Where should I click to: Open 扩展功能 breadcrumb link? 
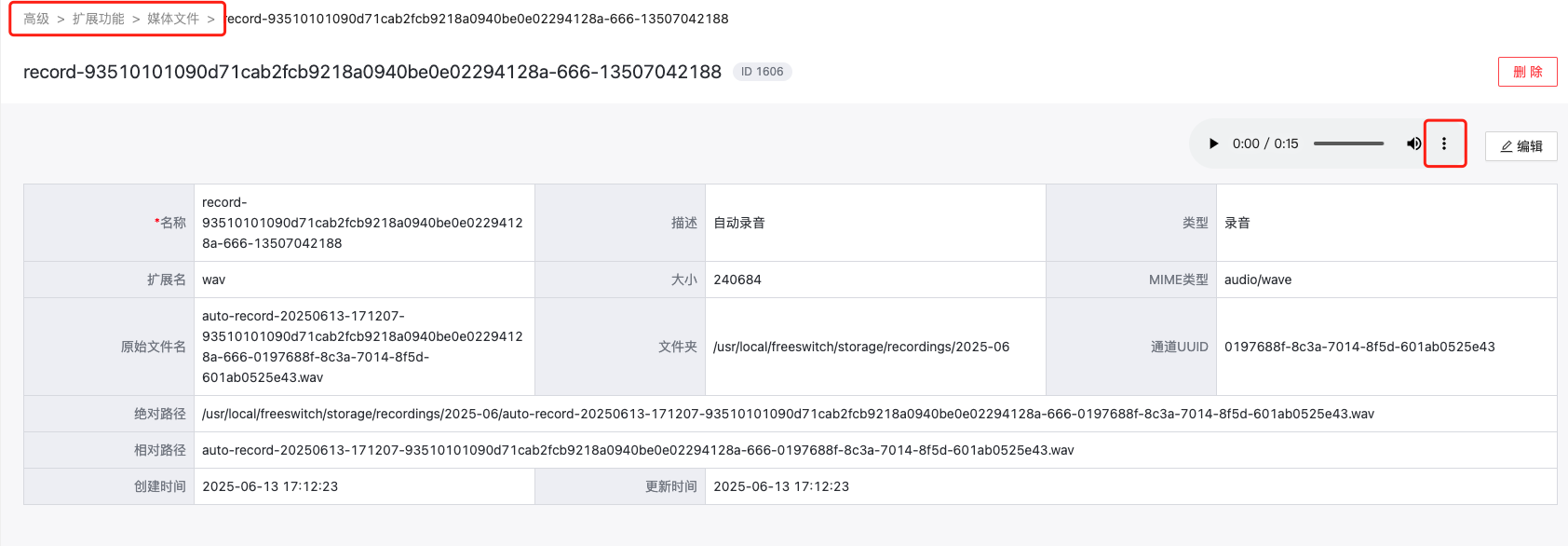(x=98, y=19)
